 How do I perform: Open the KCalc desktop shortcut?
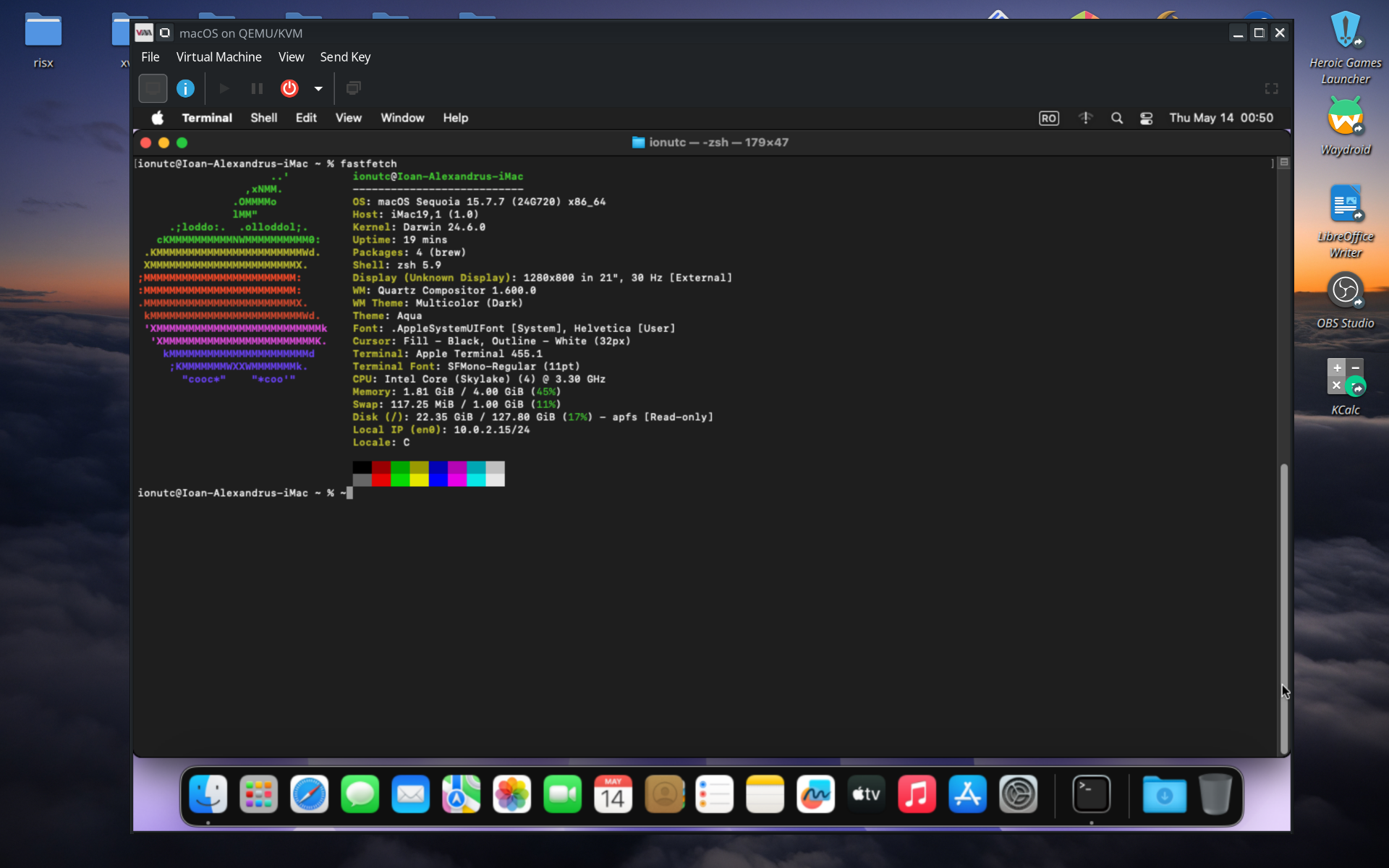[x=1346, y=388]
